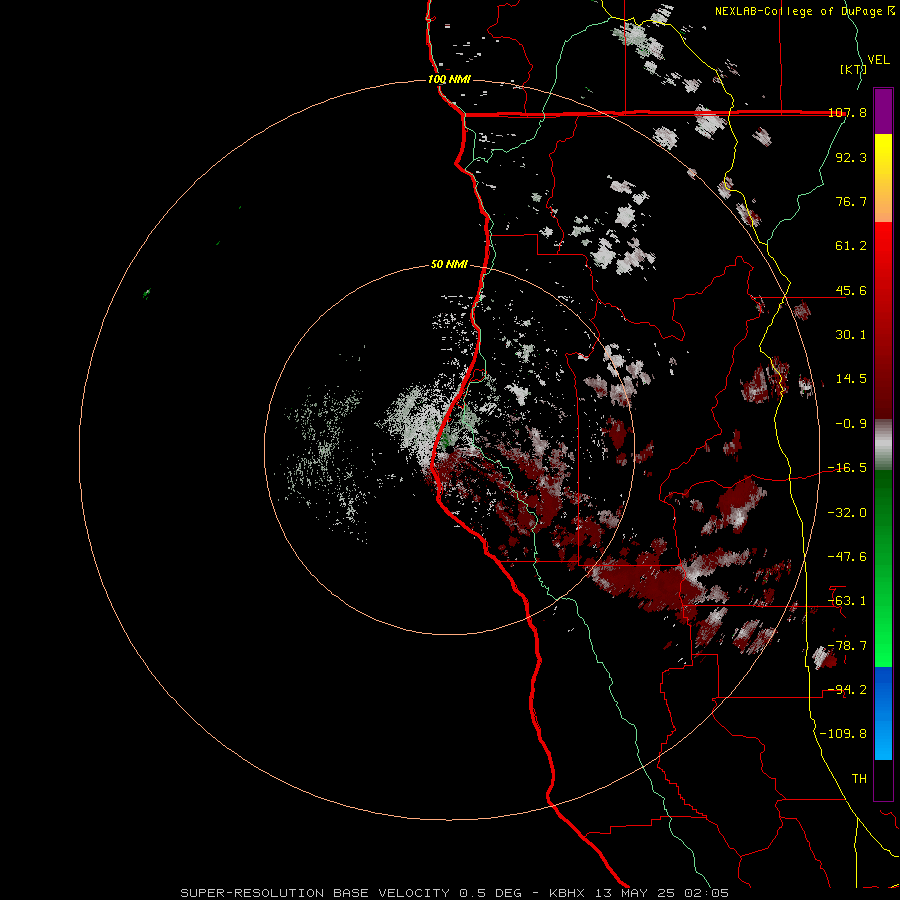The image size is (900, 900).
Task: Pick the yellow-orange color bar segment
Action: (x=883, y=178)
